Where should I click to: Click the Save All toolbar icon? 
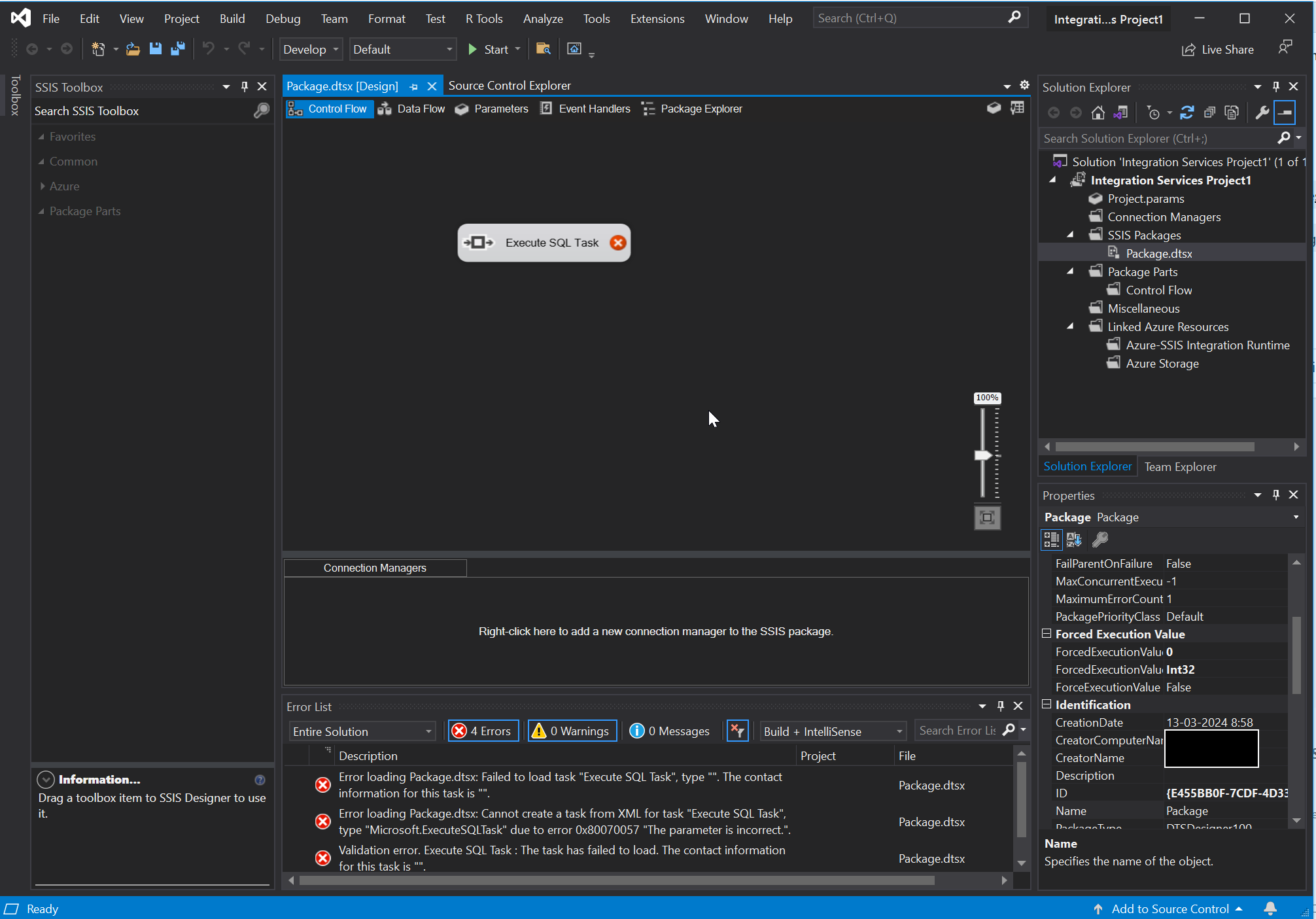177,48
